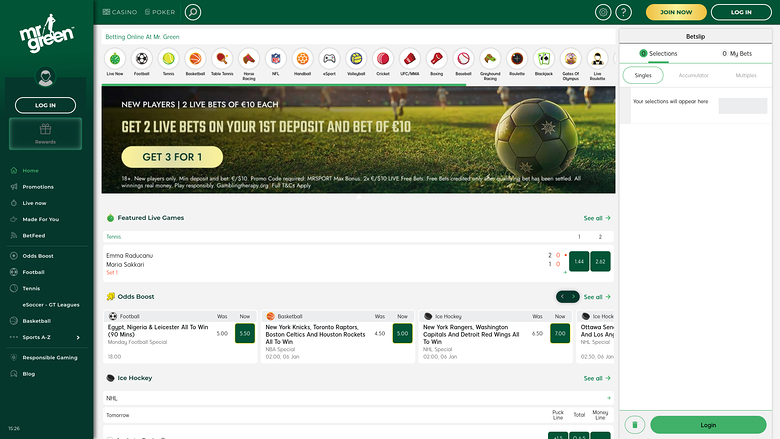
Task: Go to Casino in top bar
Action: point(120,12)
